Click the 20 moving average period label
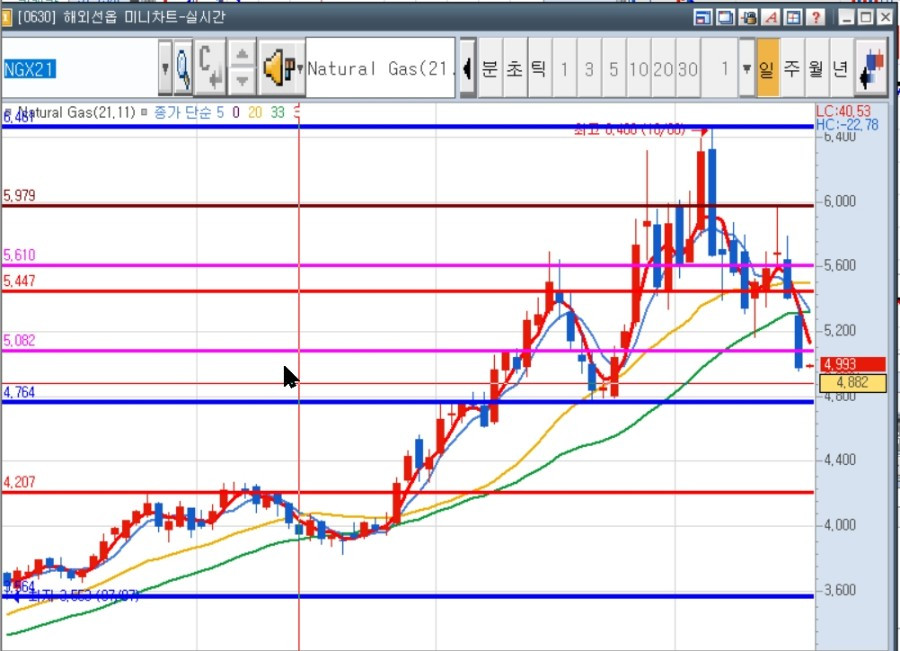 tap(255, 113)
